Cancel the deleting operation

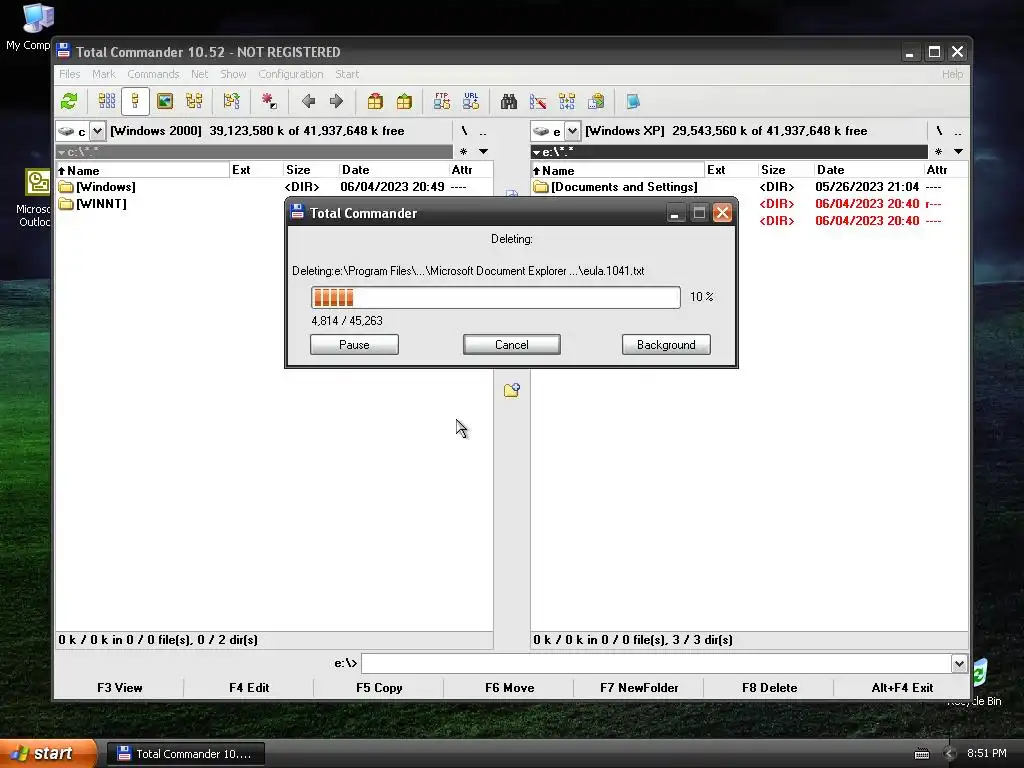[x=511, y=345]
